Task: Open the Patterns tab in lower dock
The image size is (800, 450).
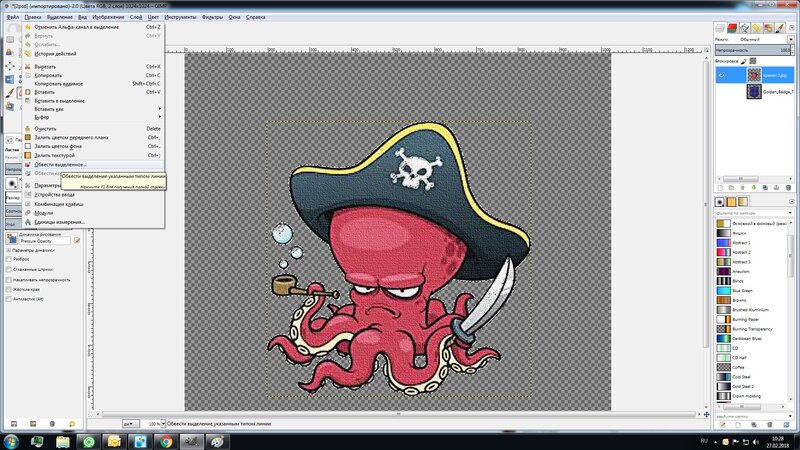Action: click(x=731, y=202)
